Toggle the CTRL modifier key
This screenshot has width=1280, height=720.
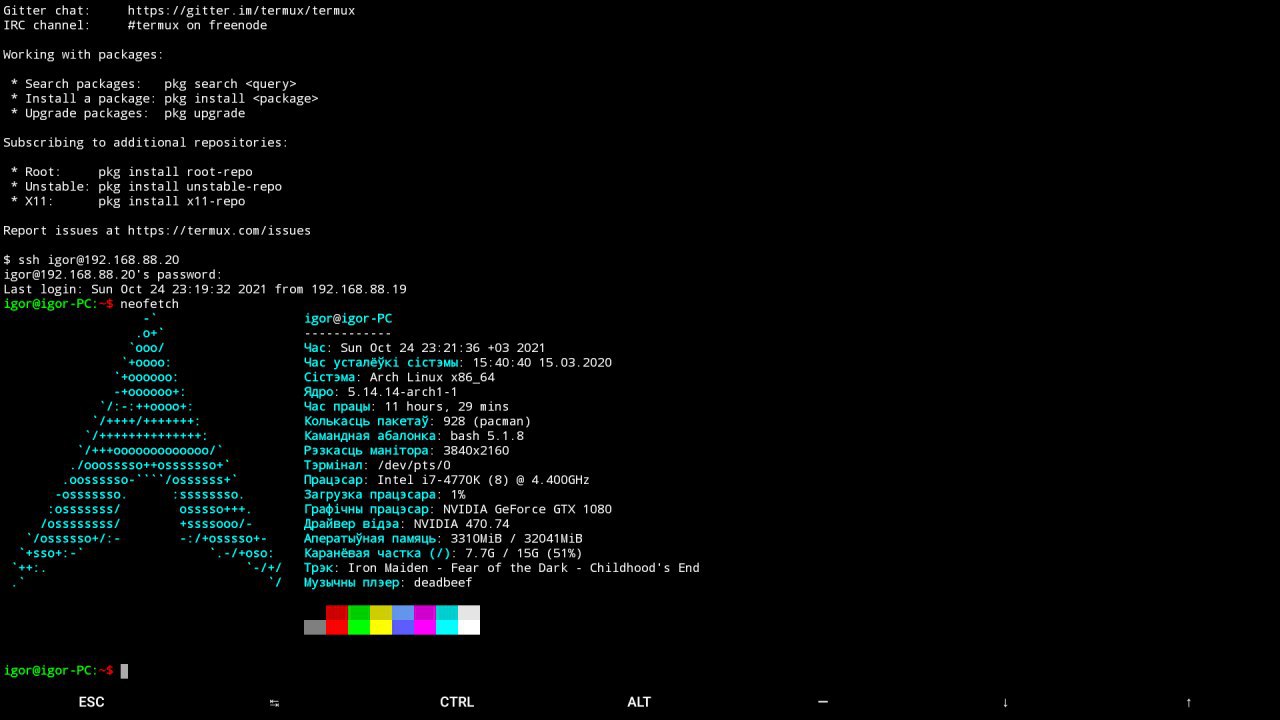pos(457,702)
